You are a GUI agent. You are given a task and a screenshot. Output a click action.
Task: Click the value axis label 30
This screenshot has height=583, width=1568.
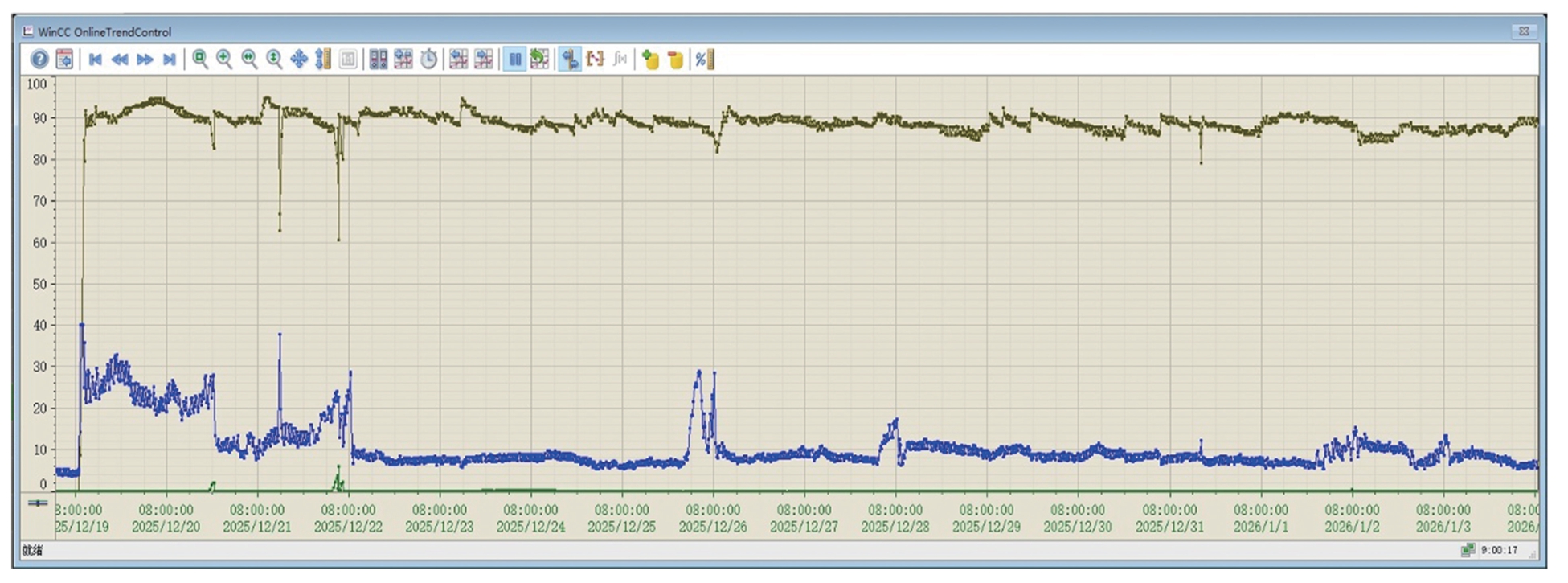tap(39, 367)
